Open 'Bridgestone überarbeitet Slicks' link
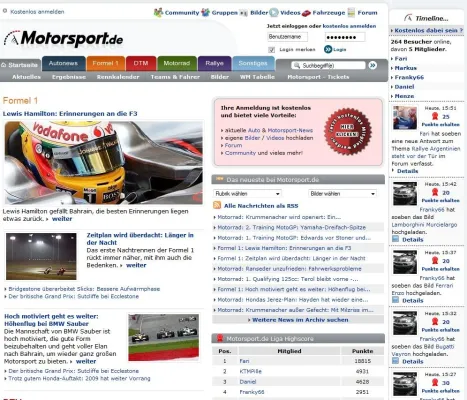 pos(84,289)
